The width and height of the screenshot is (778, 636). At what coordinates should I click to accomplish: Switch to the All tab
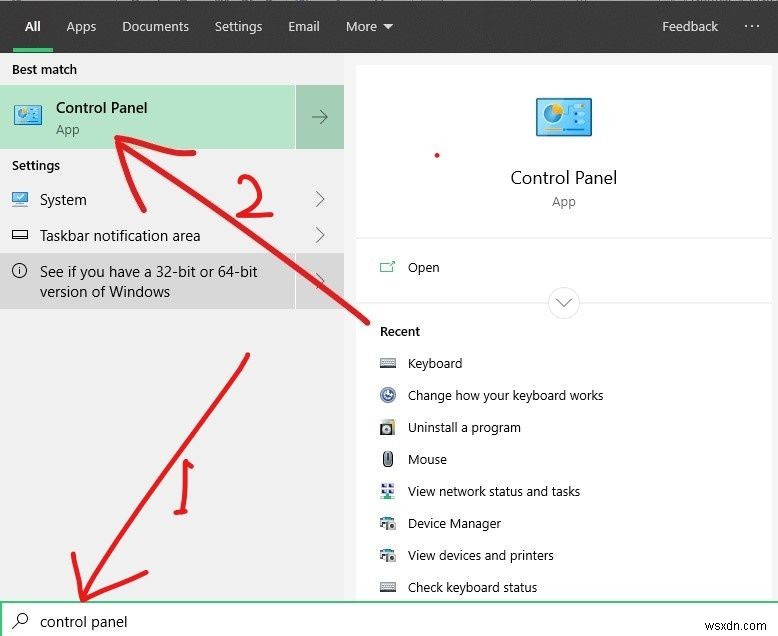point(33,26)
